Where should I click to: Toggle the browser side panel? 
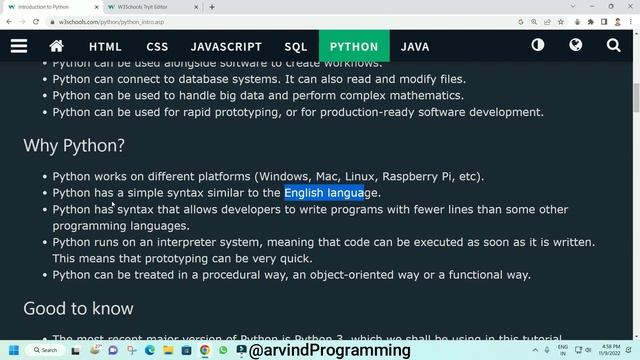tap(604, 22)
